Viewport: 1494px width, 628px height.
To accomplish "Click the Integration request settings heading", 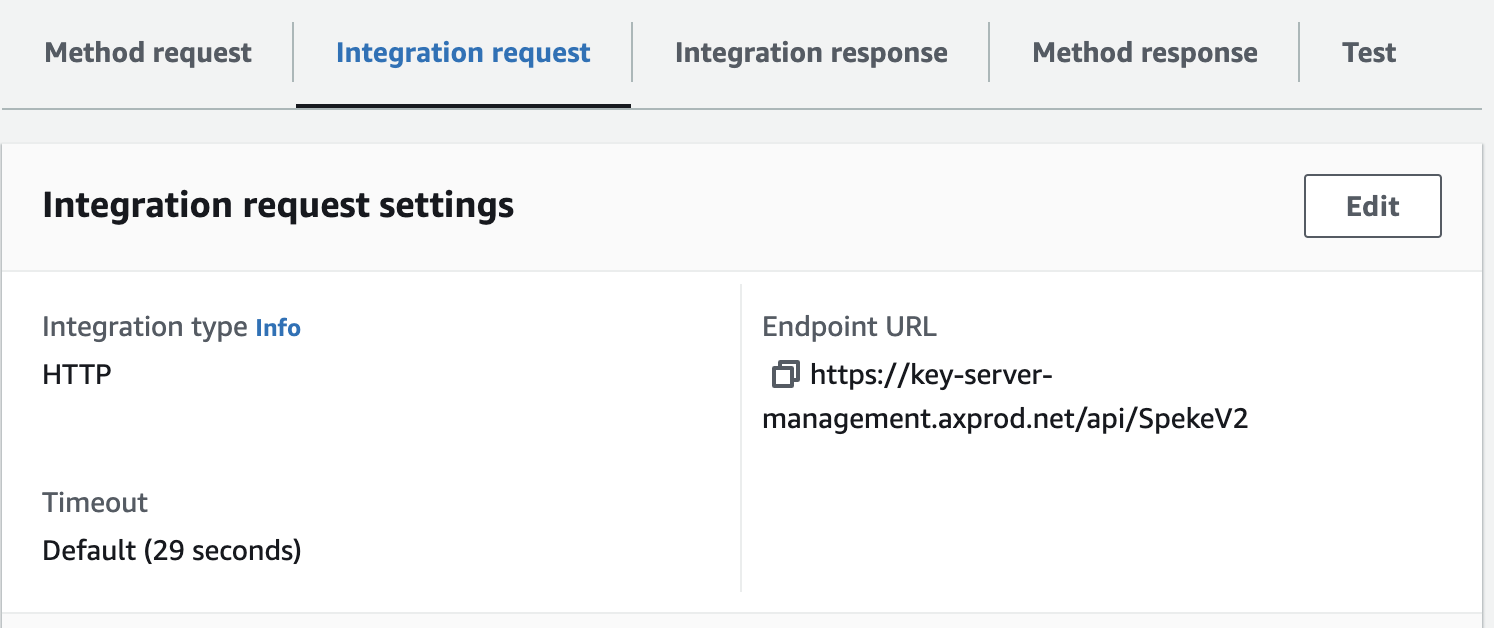I will (x=278, y=205).
